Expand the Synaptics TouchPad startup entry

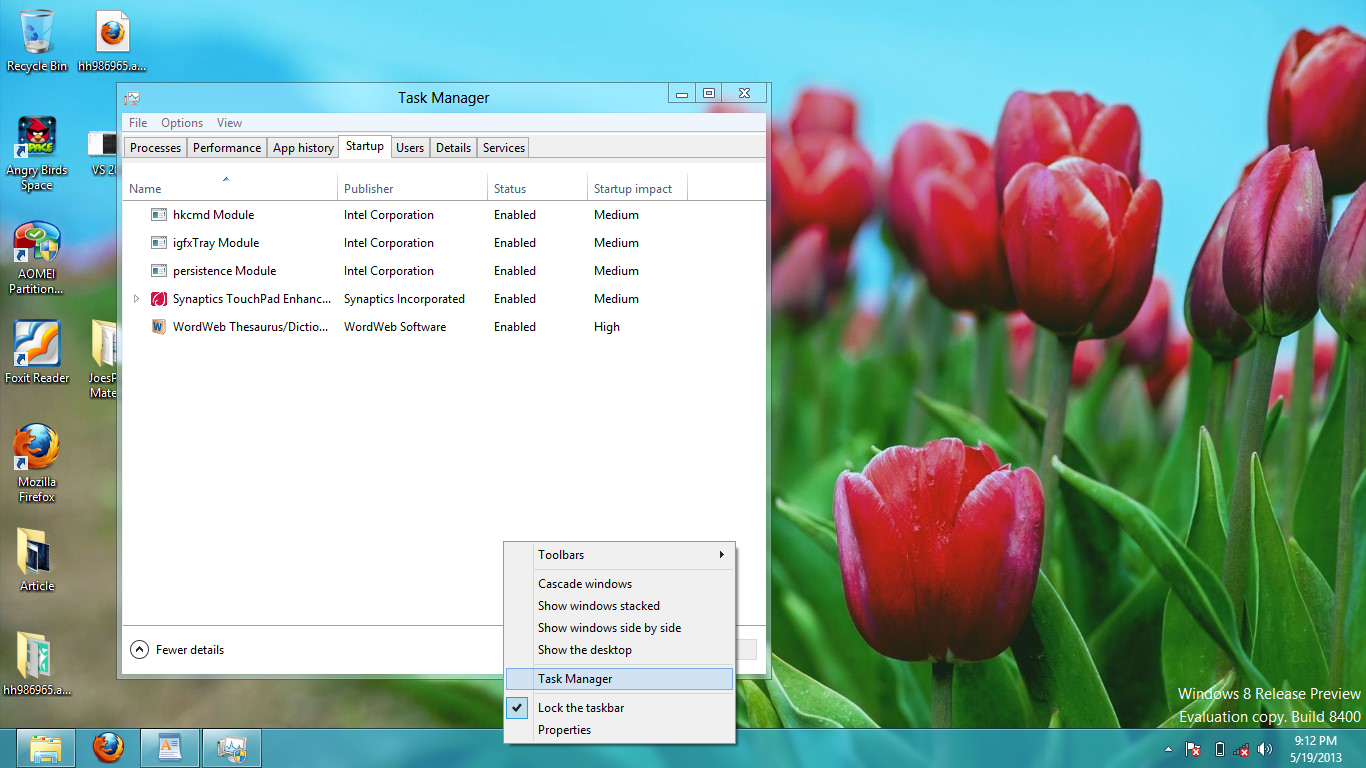[x=137, y=299]
